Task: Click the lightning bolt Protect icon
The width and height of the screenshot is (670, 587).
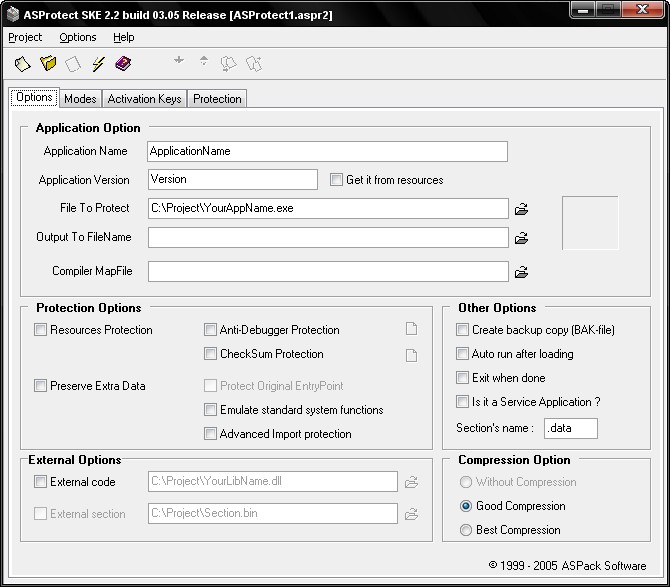Action: [x=98, y=64]
